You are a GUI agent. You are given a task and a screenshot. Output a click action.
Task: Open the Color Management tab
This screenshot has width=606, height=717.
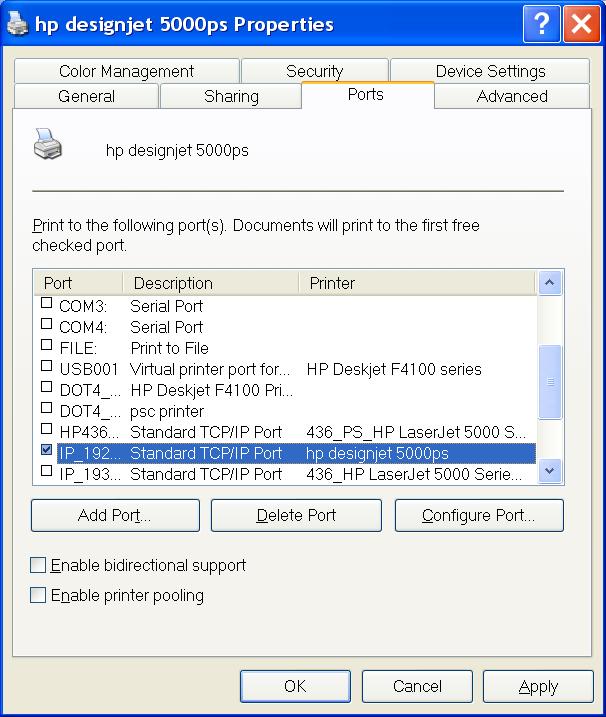tap(126, 71)
